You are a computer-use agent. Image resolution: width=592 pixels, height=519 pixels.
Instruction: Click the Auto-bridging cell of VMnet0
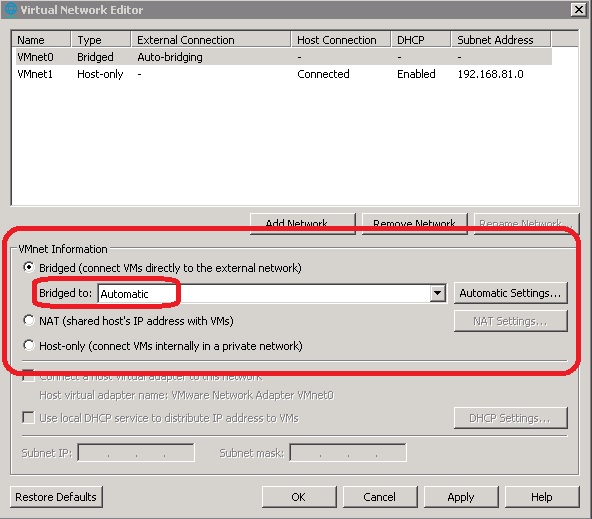coord(170,57)
